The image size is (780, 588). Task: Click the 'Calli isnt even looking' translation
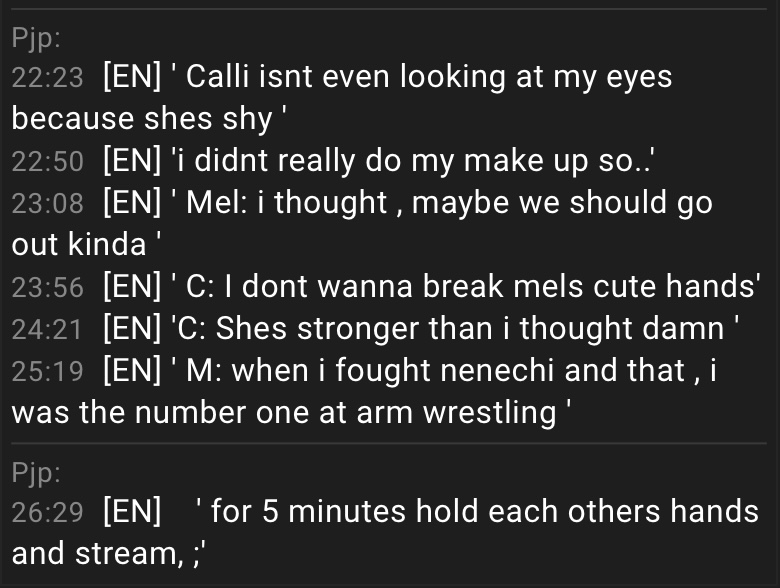tap(341, 98)
